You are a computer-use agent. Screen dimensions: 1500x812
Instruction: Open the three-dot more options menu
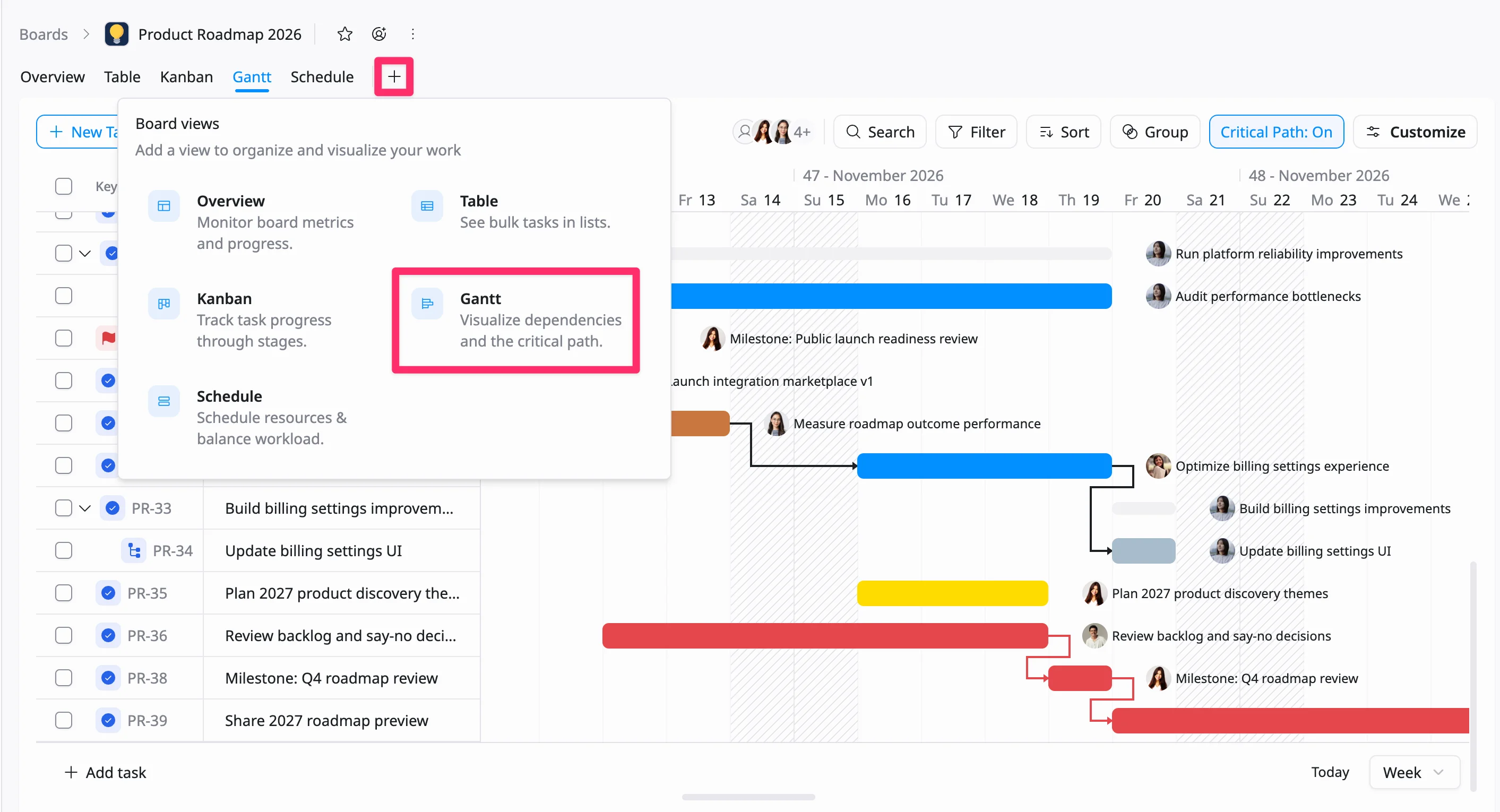(x=413, y=34)
